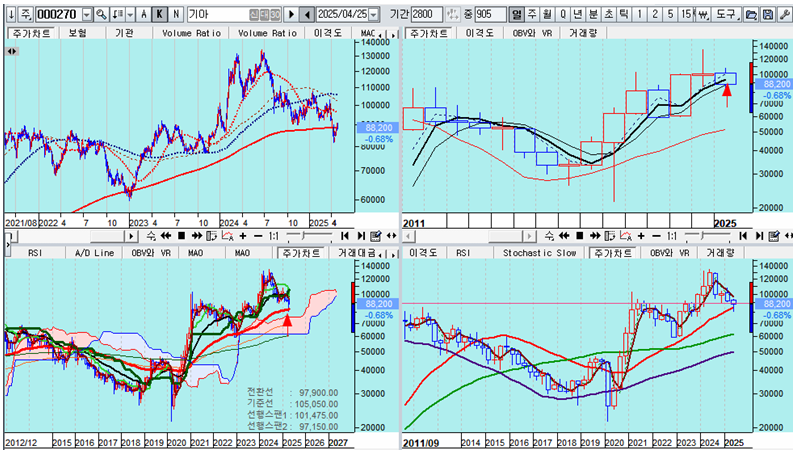Click right panel plus zoom-in icon
Viewport: 795px width, 451px height.
tap(641, 236)
